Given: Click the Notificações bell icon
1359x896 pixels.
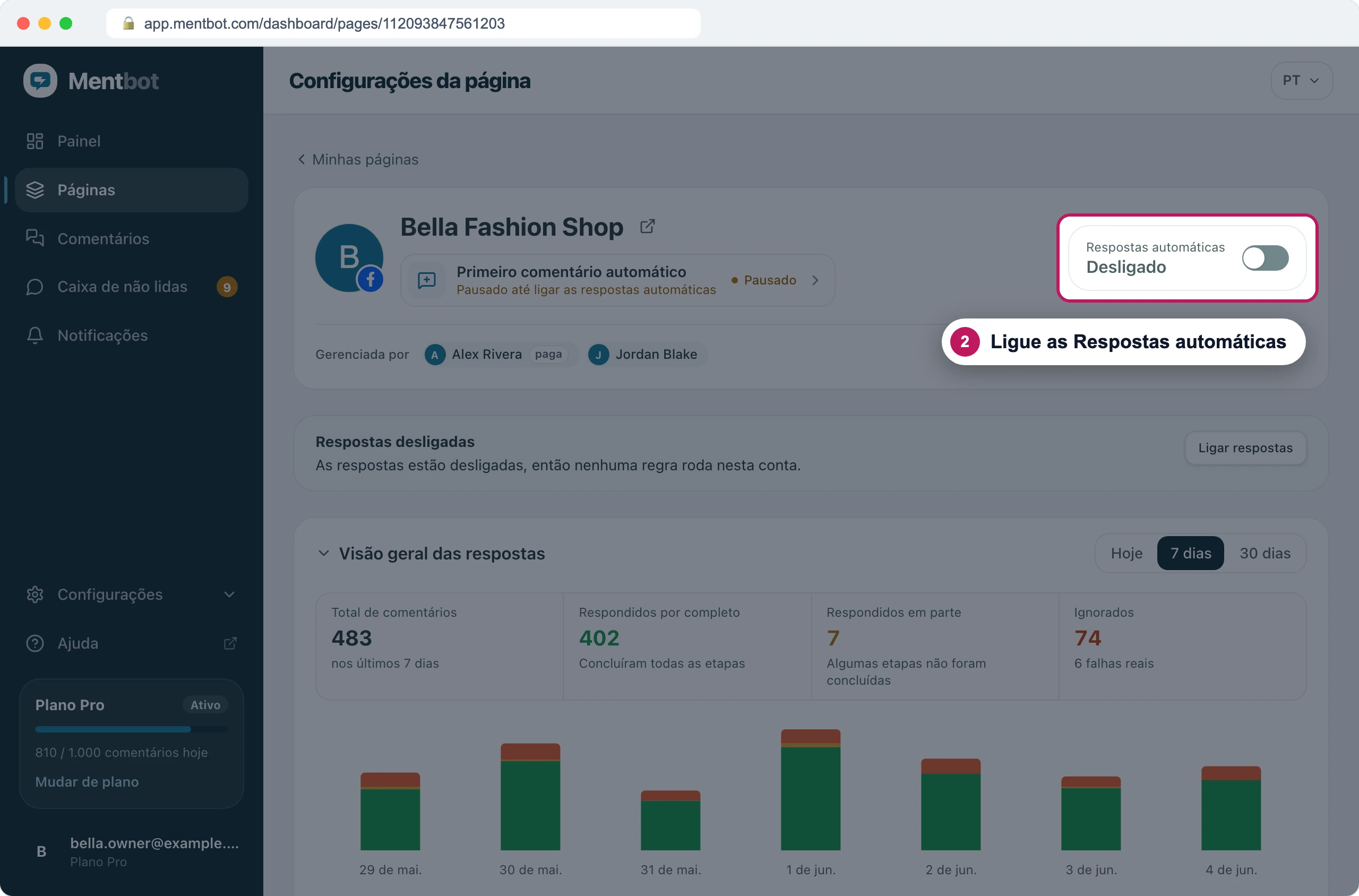Looking at the screenshot, I should click(x=35, y=335).
